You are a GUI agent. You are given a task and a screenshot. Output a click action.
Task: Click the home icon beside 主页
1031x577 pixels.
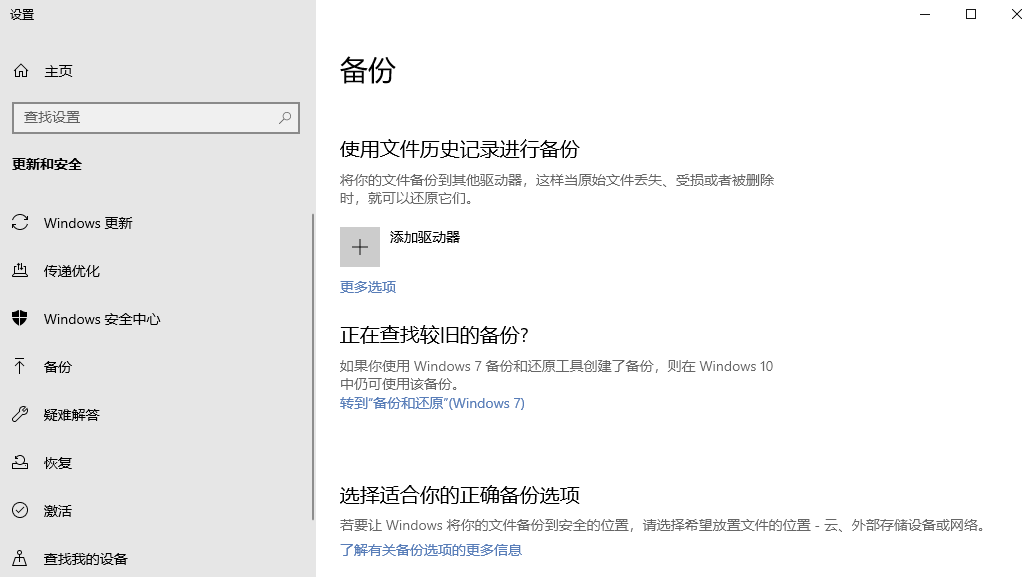pos(20,71)
